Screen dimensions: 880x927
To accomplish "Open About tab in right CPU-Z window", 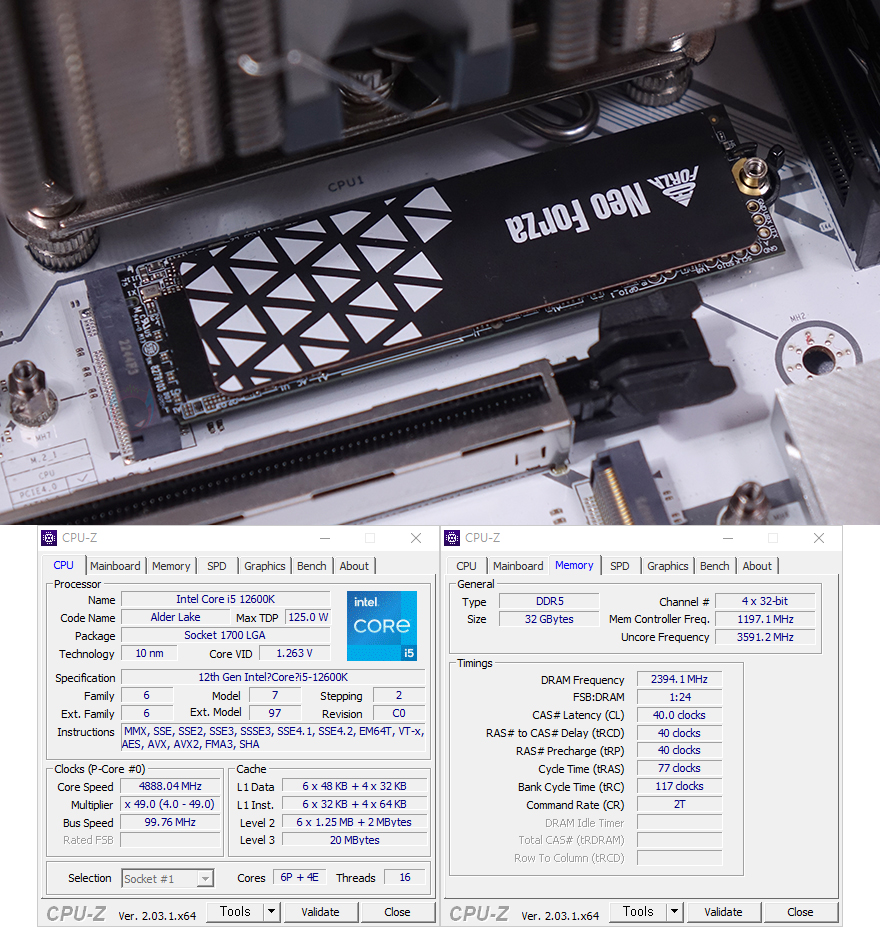I will pos(757,566).
